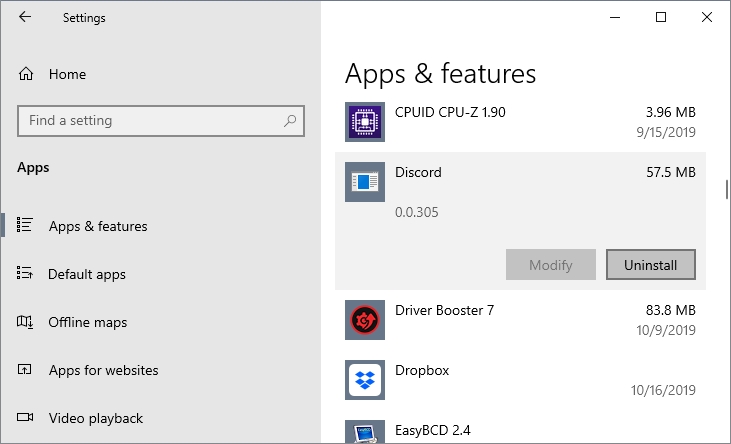Viewport: 731px width, 444px height.
Task: Uninstall the Discord app
Action: 650,265
